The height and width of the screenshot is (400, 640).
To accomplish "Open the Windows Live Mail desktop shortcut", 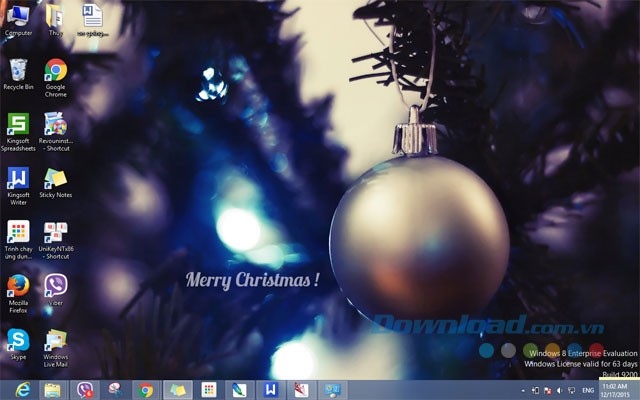I will click(x=56, y=347).
